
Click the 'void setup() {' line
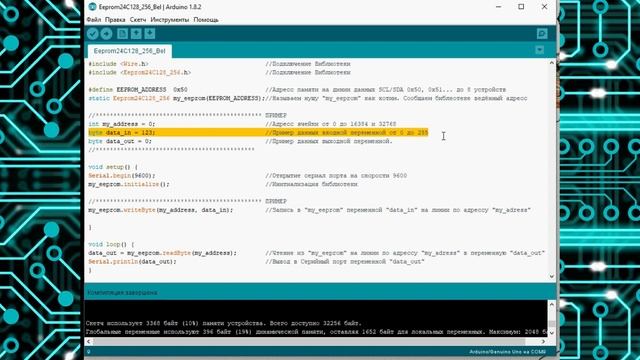pyautogui.click(x=113, y=167)
